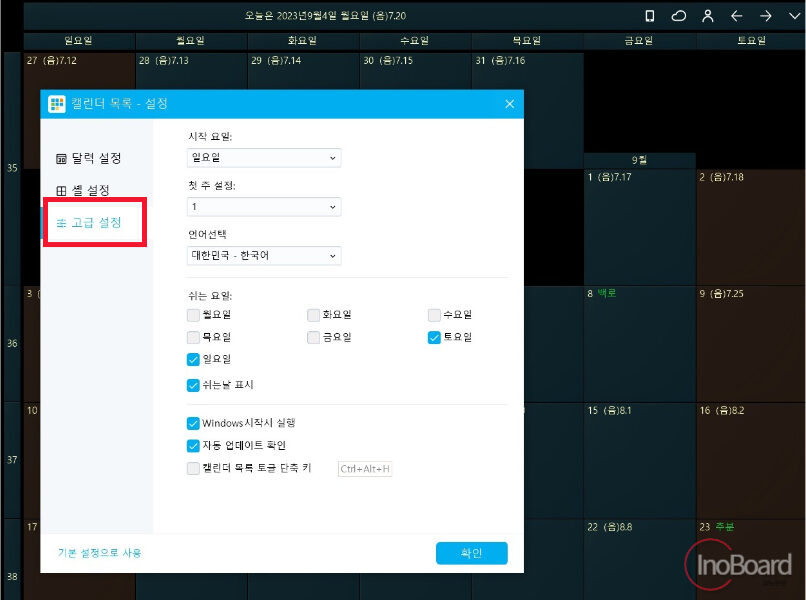This screenshot has height=600, width=806.
Task: Click the 수요일 column header
Action: (415, 41)
